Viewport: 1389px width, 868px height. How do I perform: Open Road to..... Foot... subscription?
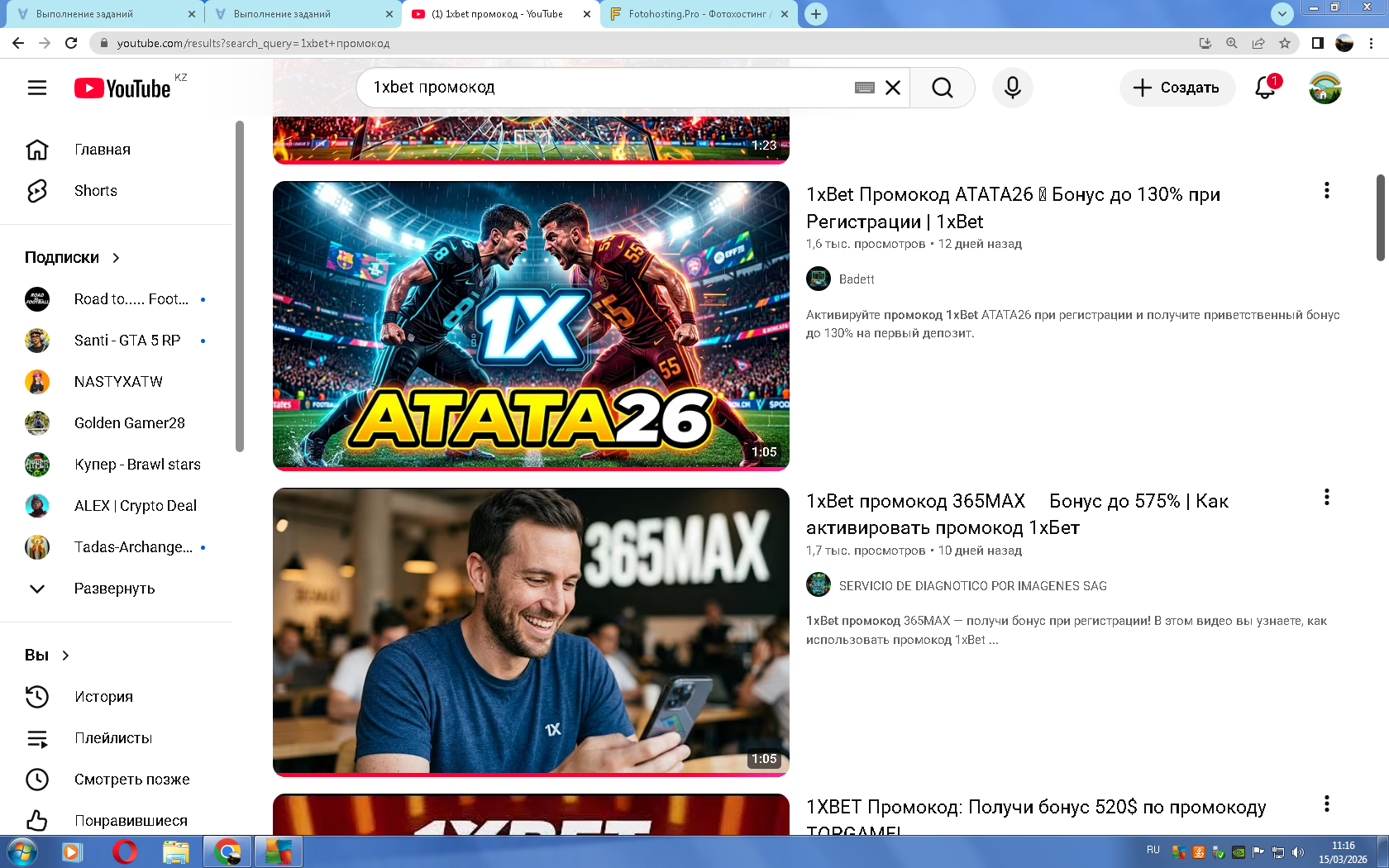tap(116, 299)
